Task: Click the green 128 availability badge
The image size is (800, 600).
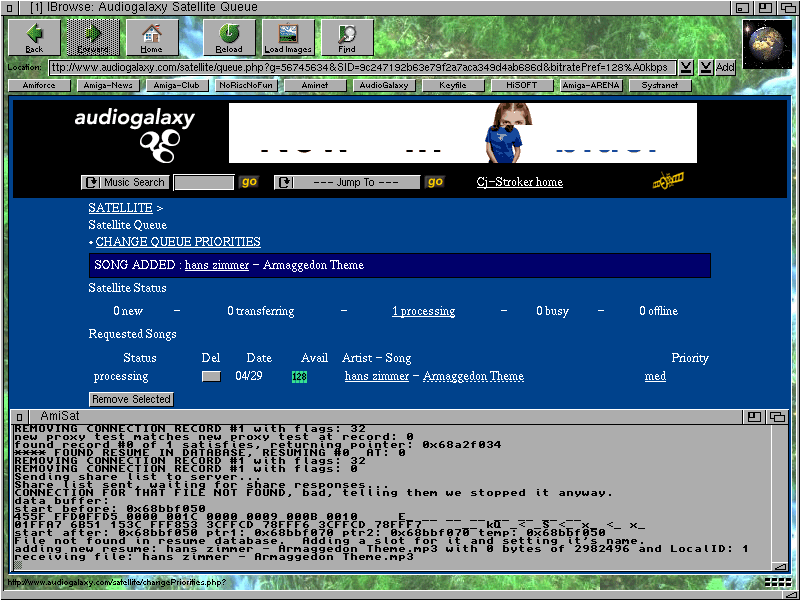Action: (x=299, y=377)
